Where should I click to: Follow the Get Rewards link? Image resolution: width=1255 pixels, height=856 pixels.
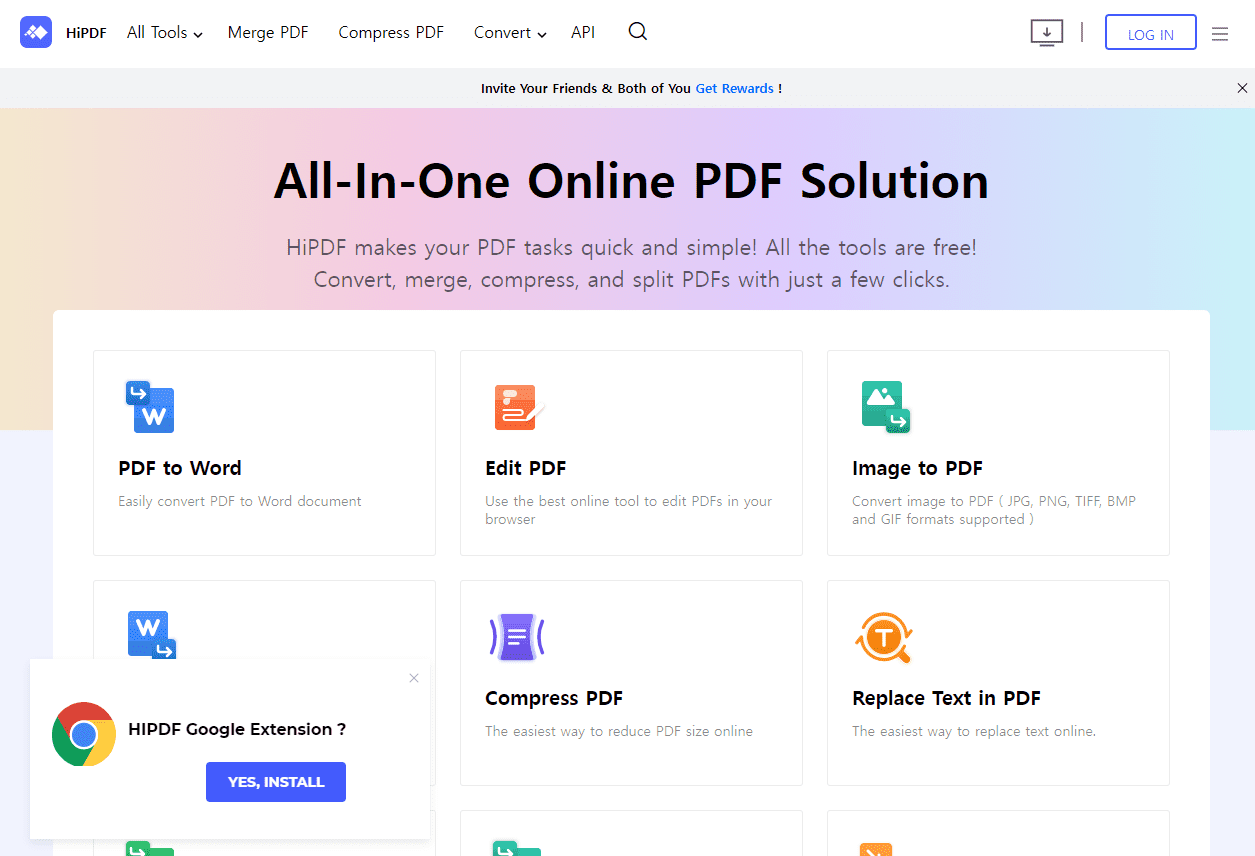tap(735, 88)
